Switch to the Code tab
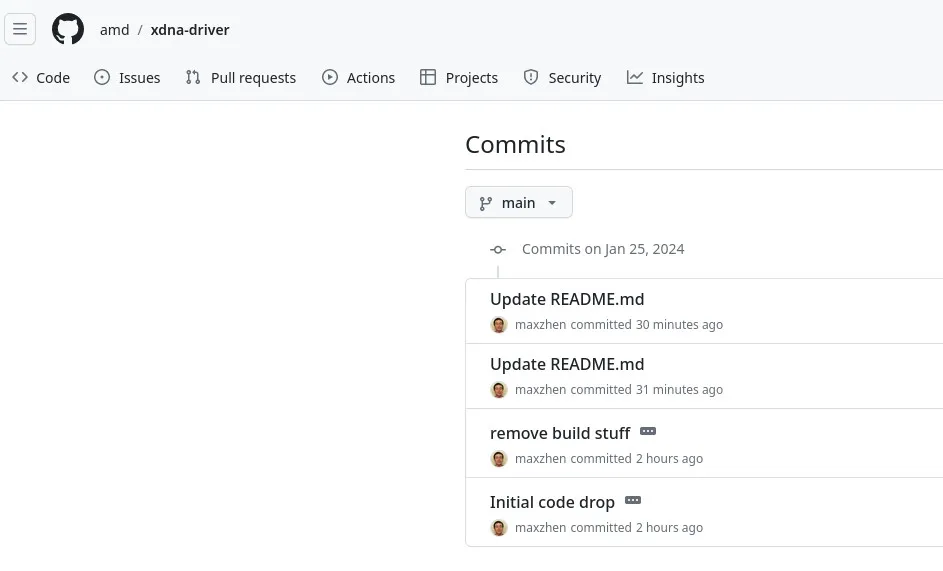 (x=41, y=78)
